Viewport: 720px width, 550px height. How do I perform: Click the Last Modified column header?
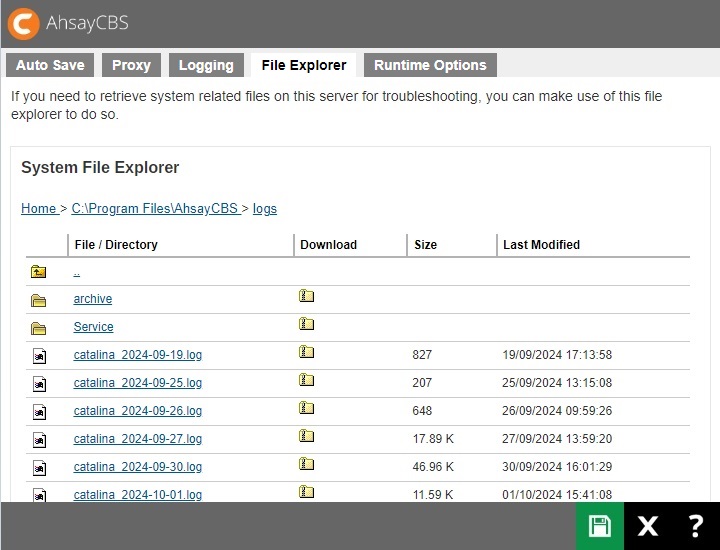541,245
